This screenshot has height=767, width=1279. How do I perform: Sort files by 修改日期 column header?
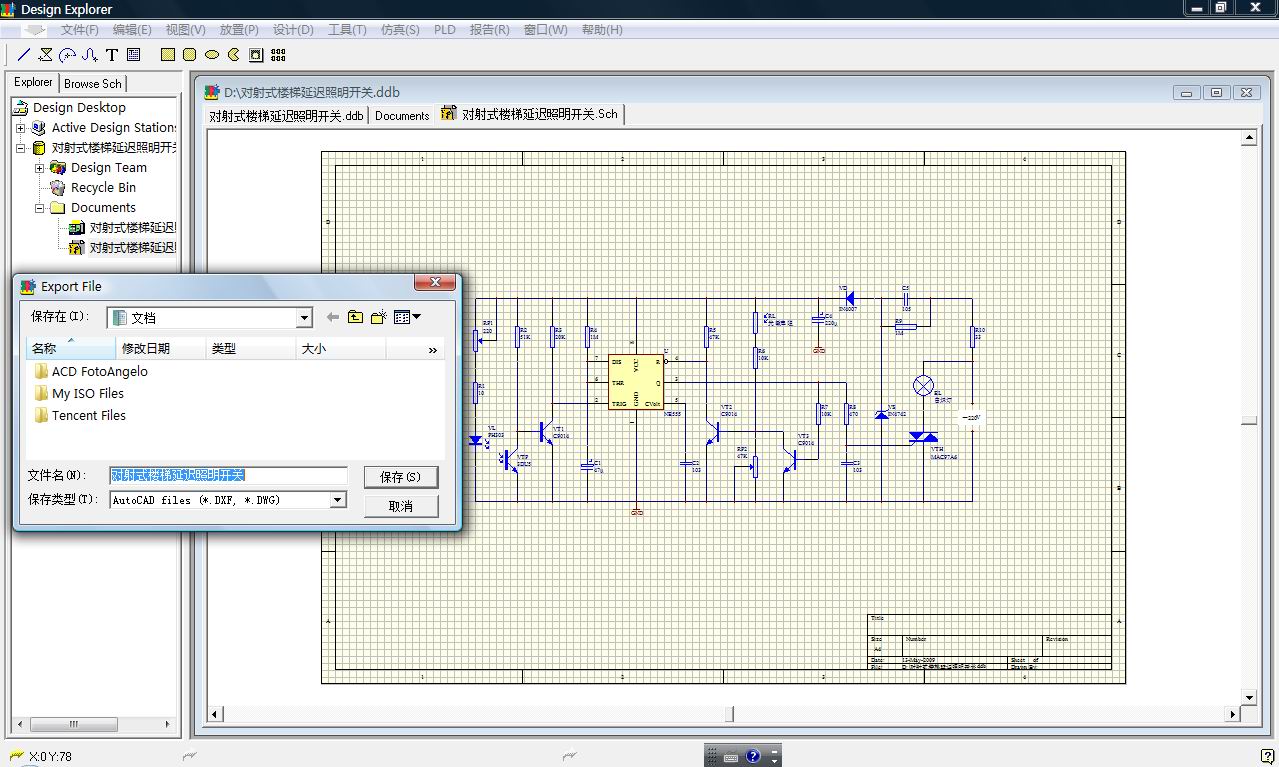[x=160, y=348]
